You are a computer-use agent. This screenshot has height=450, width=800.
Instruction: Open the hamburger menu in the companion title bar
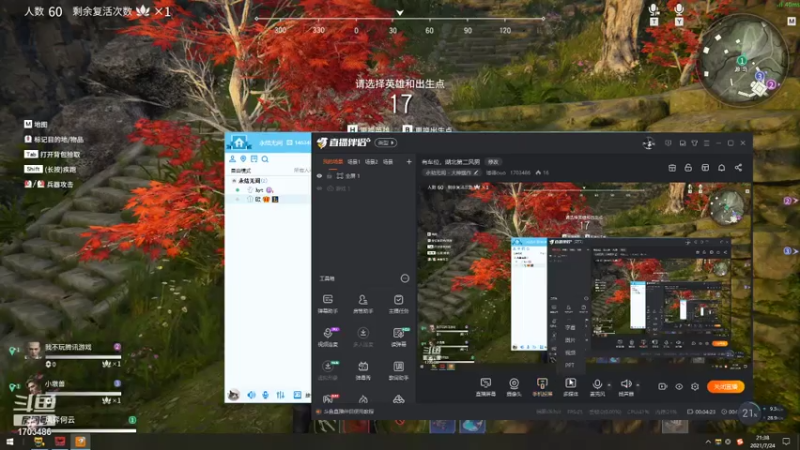707,143
